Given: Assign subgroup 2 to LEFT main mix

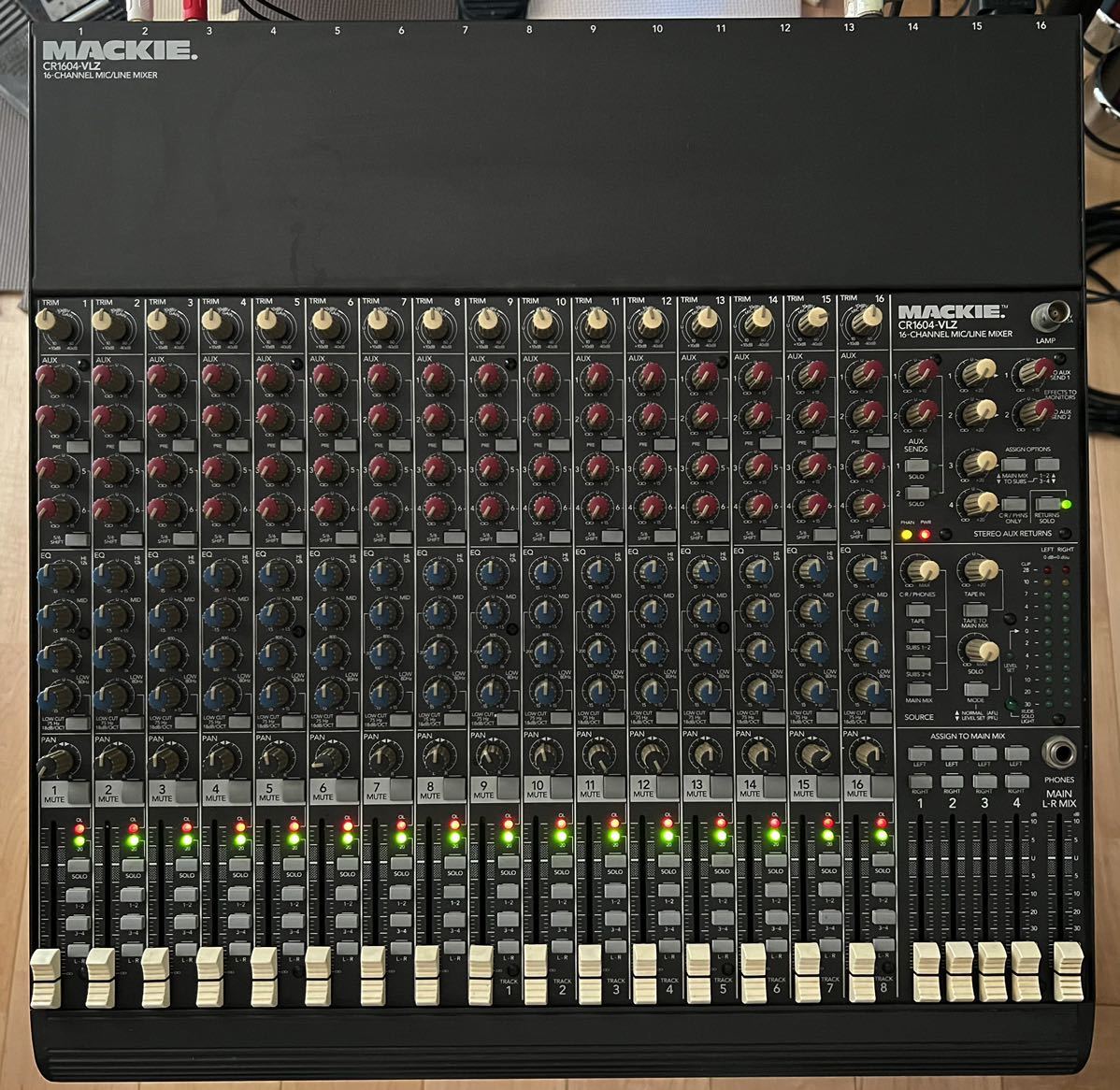Looking at the screenshot, I should click(x=952, y=754).
